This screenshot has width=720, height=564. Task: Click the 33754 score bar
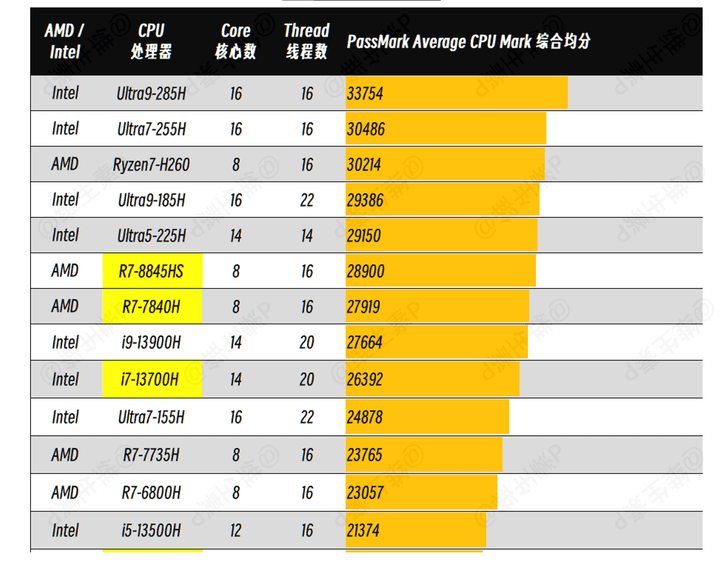[x=456, y=94]
